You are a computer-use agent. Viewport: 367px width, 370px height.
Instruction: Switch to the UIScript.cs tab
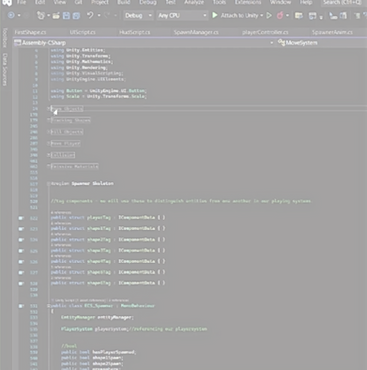(83, 32)
